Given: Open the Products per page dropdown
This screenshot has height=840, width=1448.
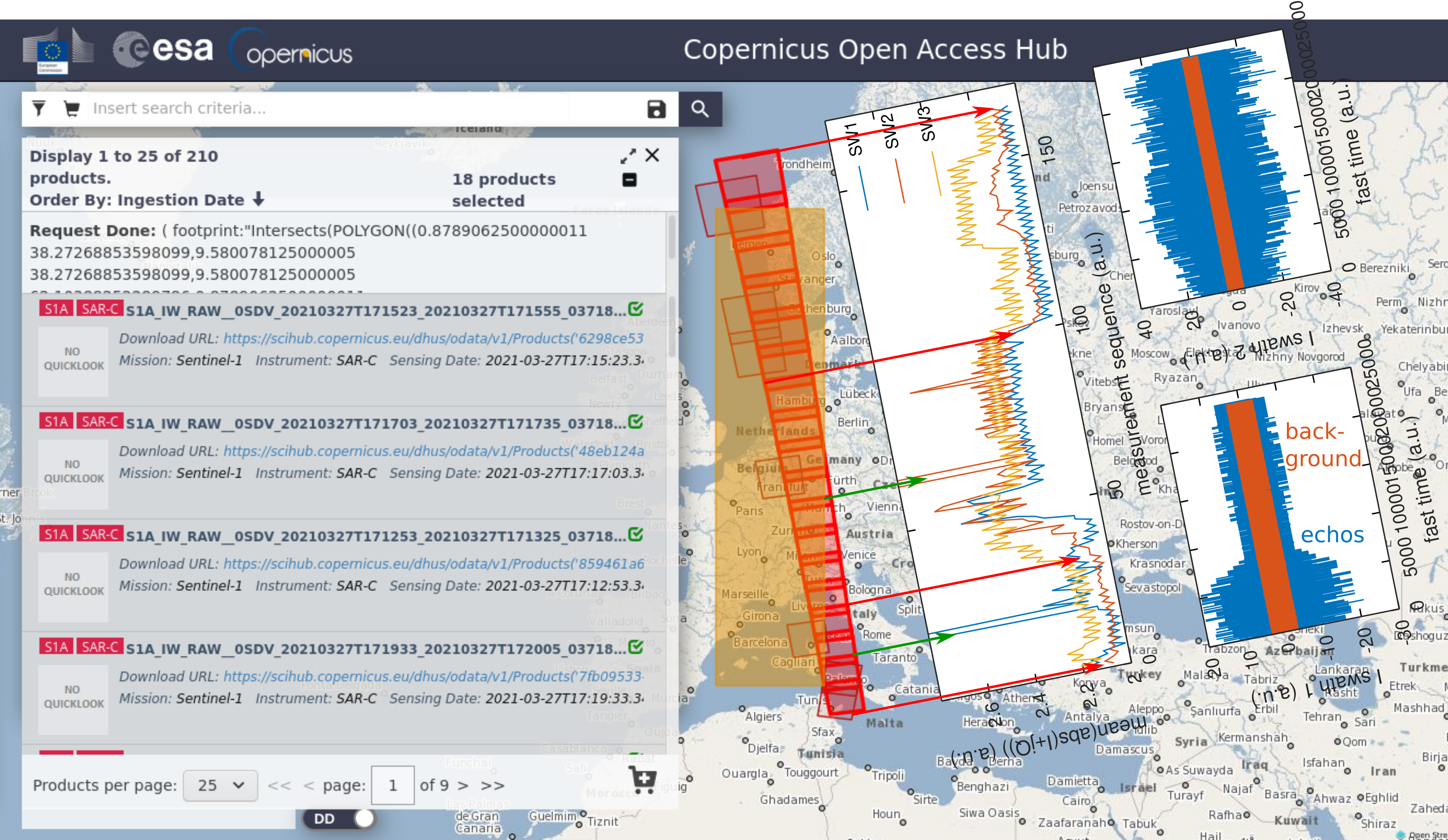Looking at the screenshot, I should pos(220,785).
